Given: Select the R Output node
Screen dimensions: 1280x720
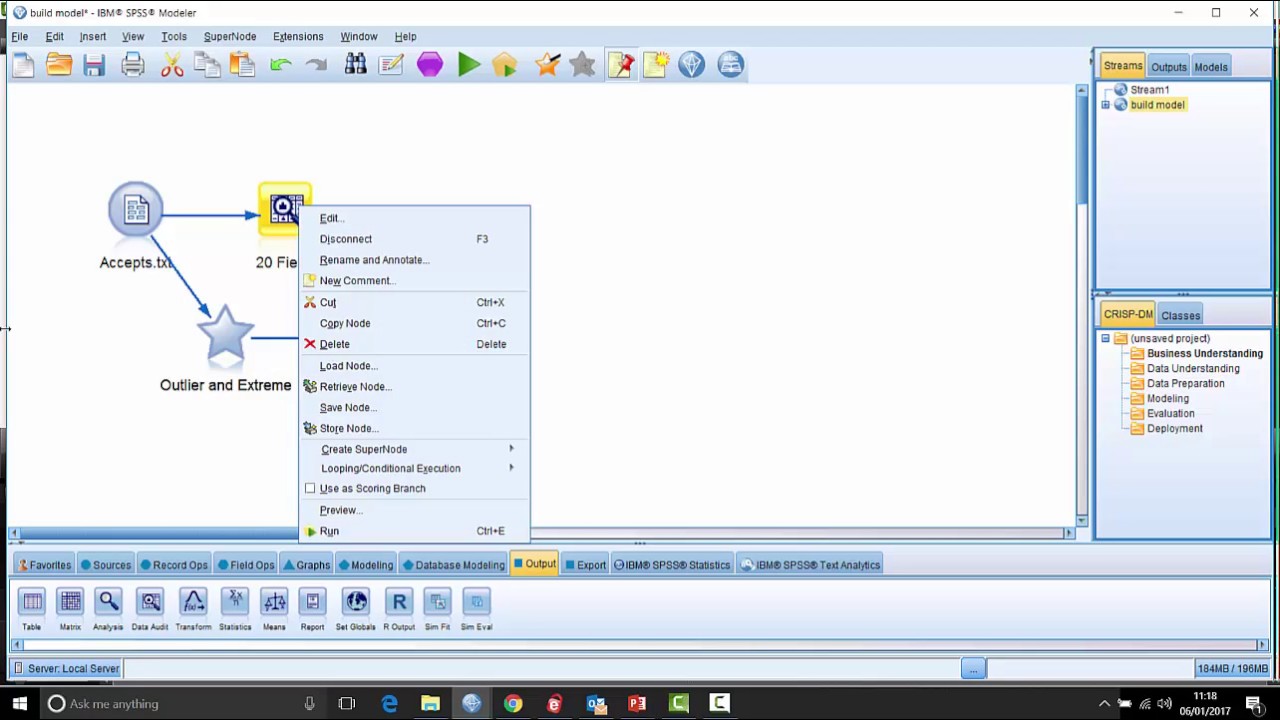Looking at the screenshot, I should (399, 609).
